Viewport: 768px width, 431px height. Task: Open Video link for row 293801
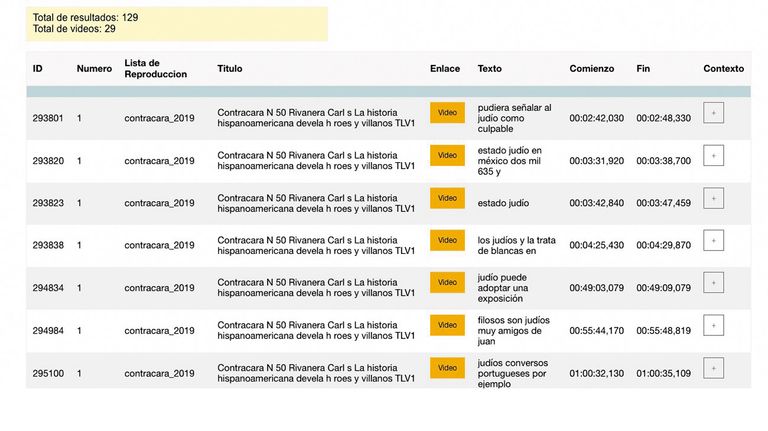point(447,113)
